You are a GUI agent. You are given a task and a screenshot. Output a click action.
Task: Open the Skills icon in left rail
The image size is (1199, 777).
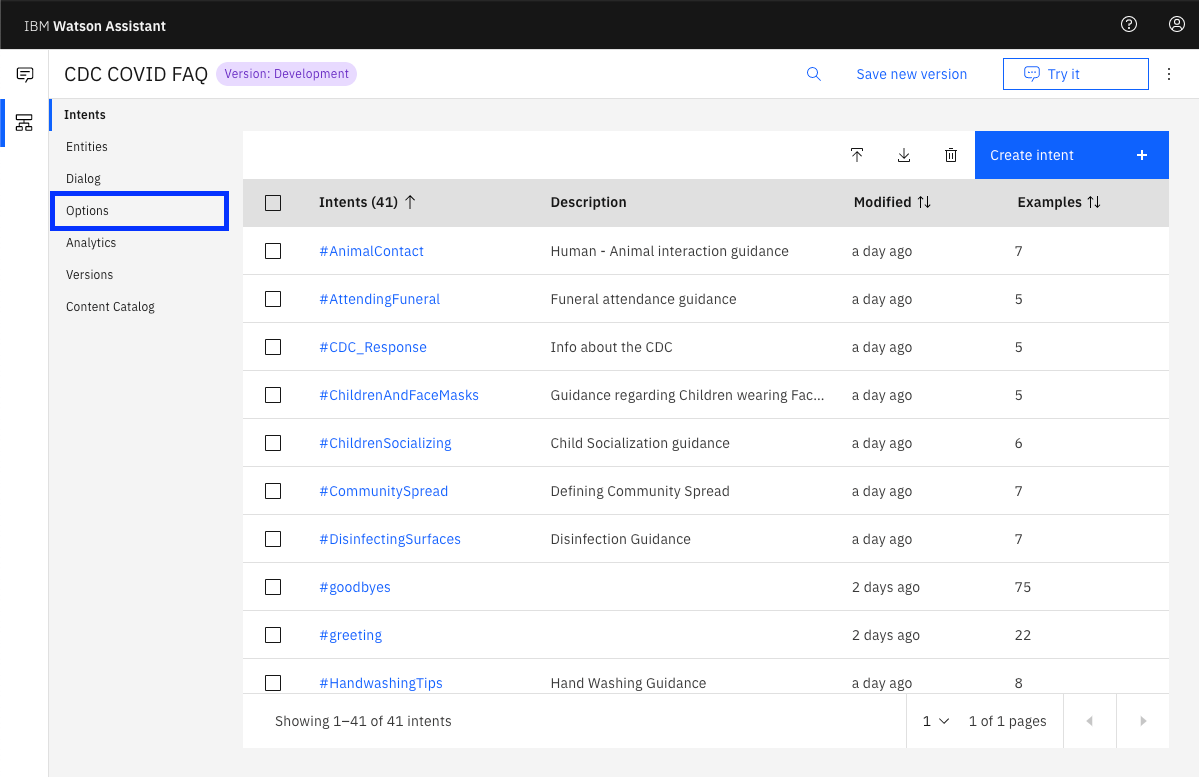click(x=24, y=122)
